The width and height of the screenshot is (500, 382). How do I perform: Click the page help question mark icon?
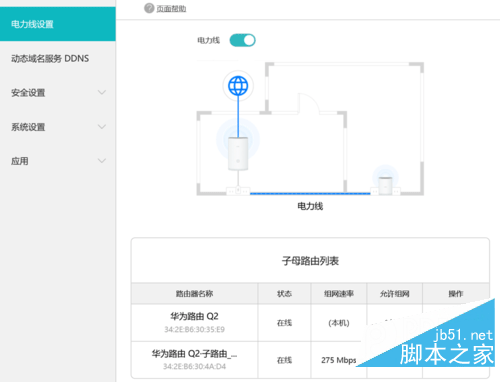[x=149, y=8]
